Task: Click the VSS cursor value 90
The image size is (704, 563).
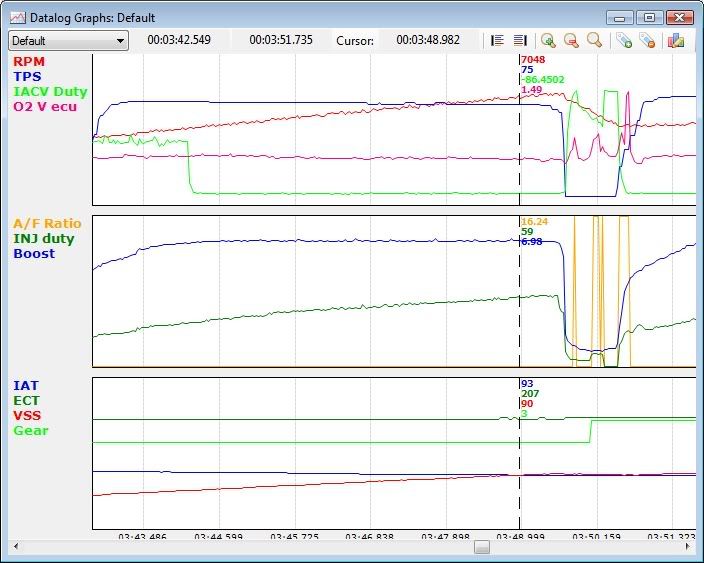Action: click(527, 404)
